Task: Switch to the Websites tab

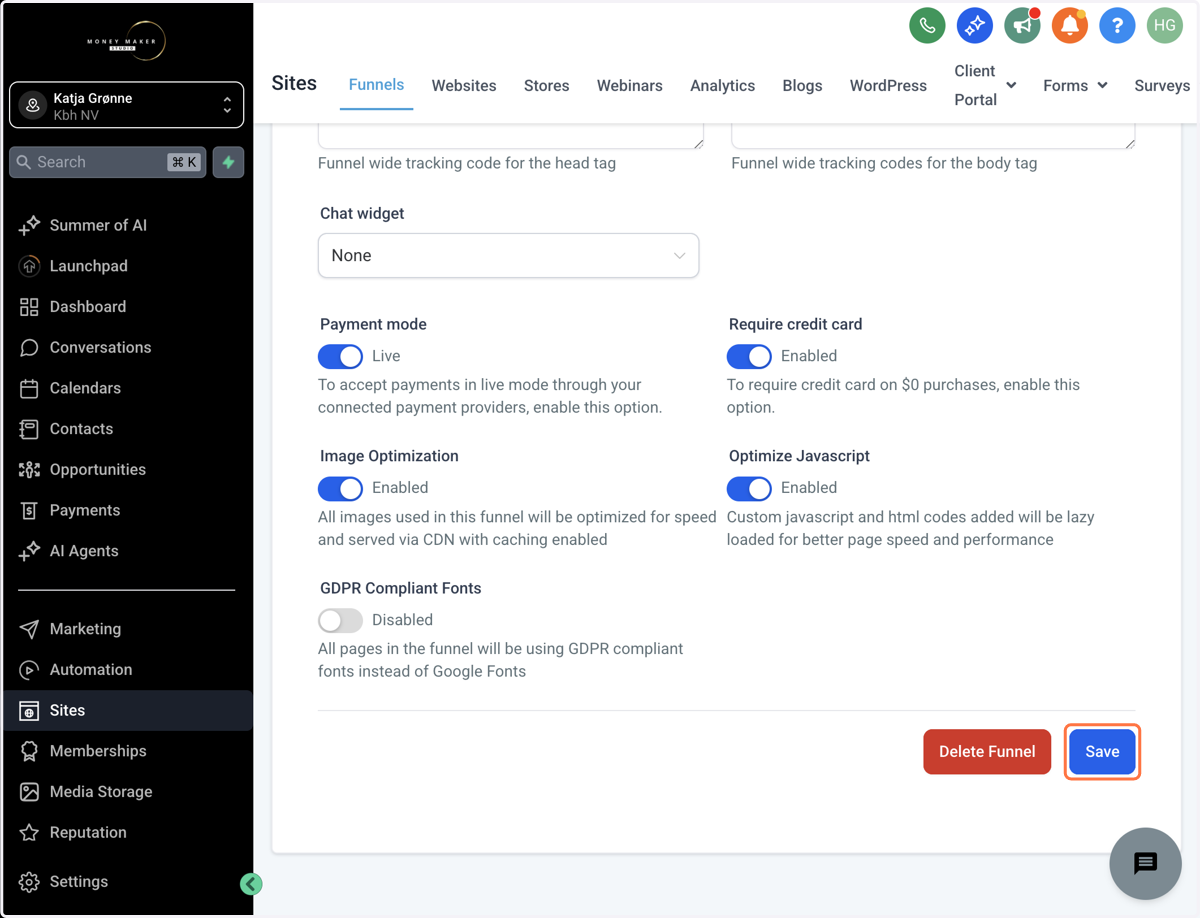Action: pyautogui.click(x=464, y=86)
